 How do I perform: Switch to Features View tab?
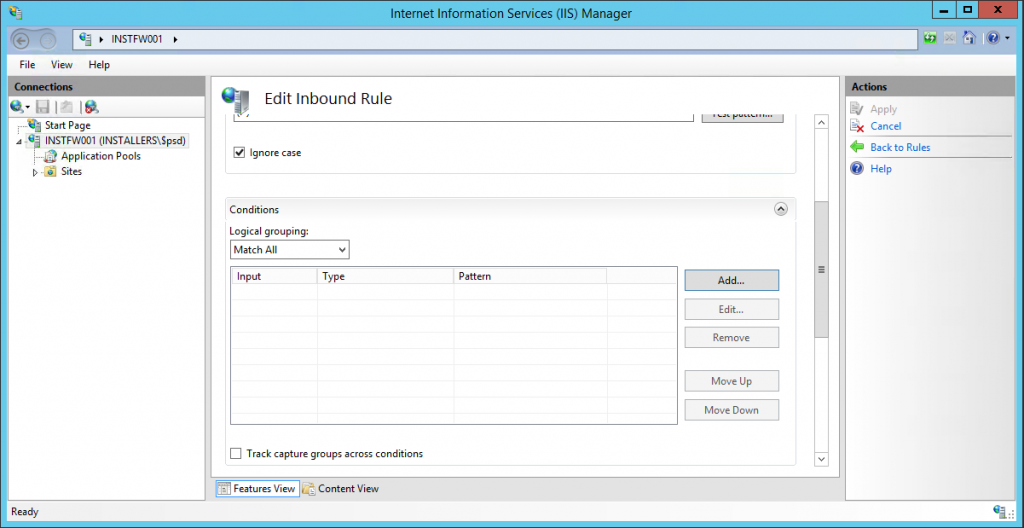coord(257,488)
